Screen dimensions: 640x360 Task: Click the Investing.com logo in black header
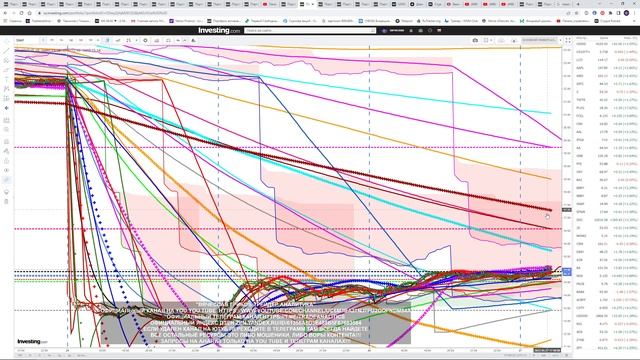pos(219,30)
